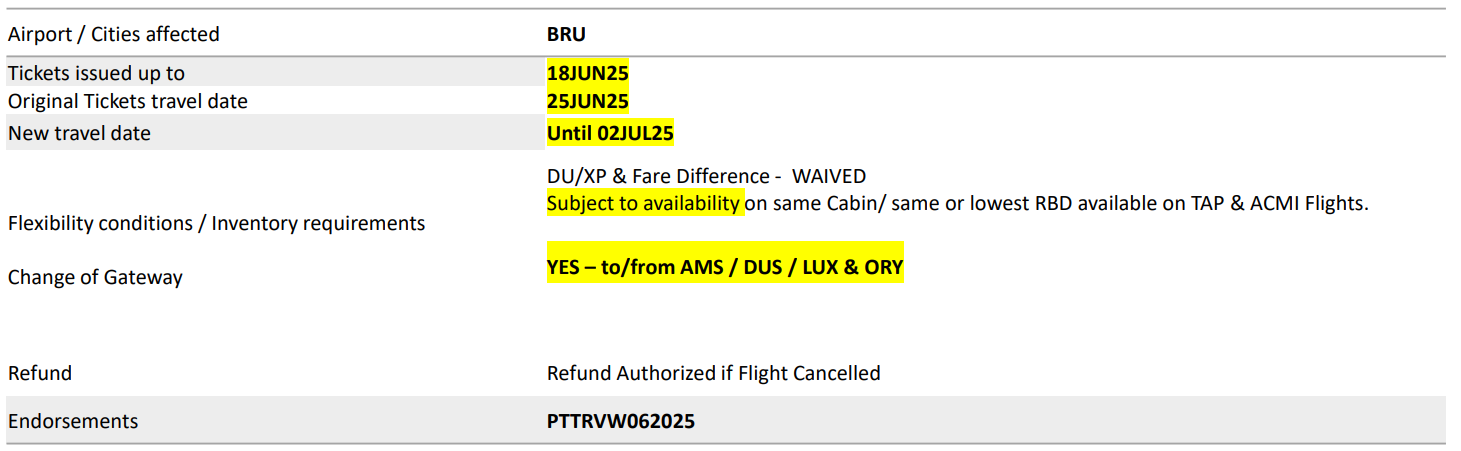Click the Change of Gateway label

click(x=95, y=277)
